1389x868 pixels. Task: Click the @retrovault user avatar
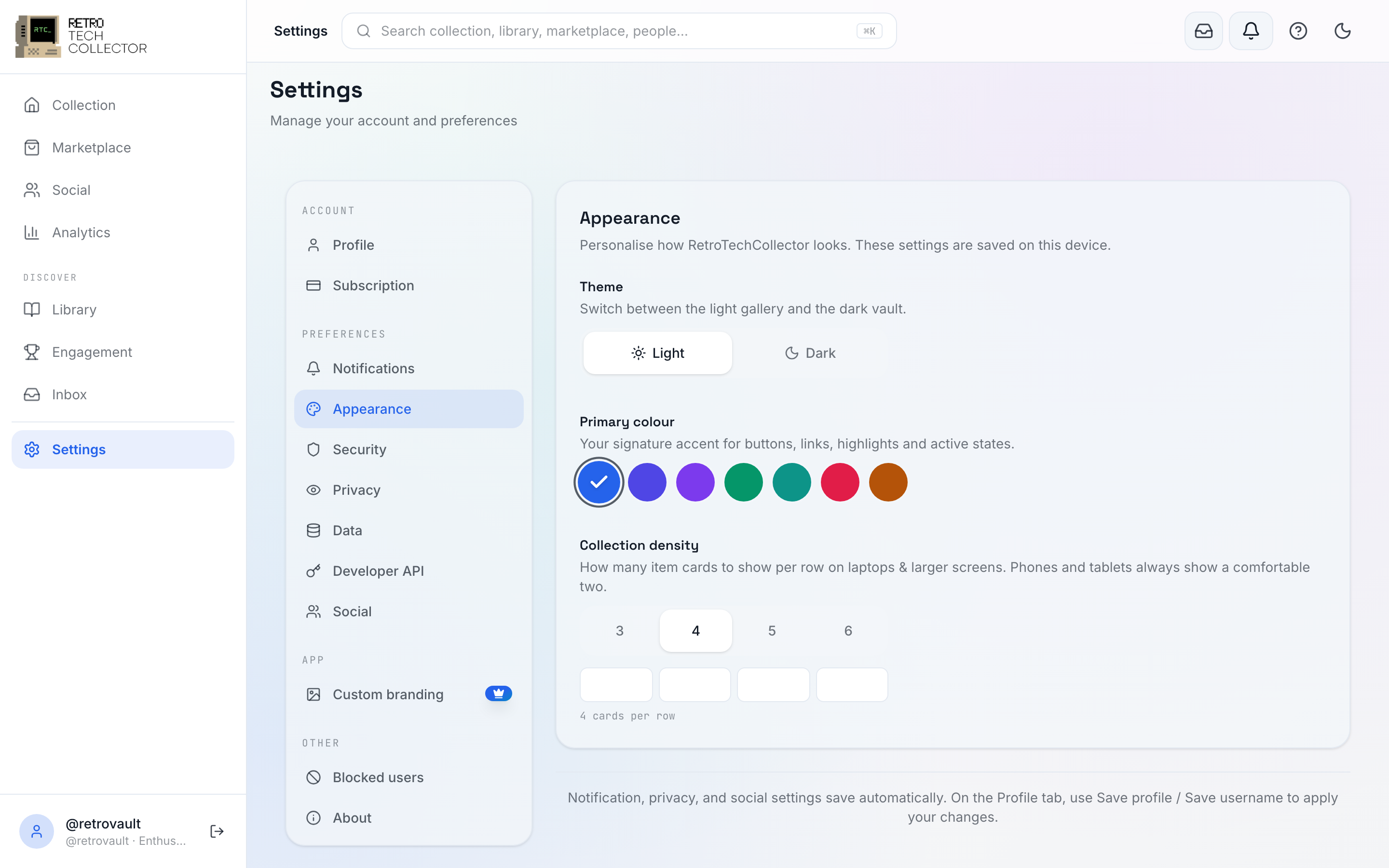(x=37, y=831)
